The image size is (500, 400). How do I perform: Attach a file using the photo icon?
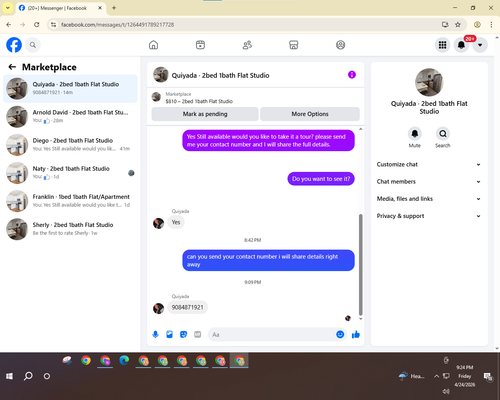coord(169,334)
